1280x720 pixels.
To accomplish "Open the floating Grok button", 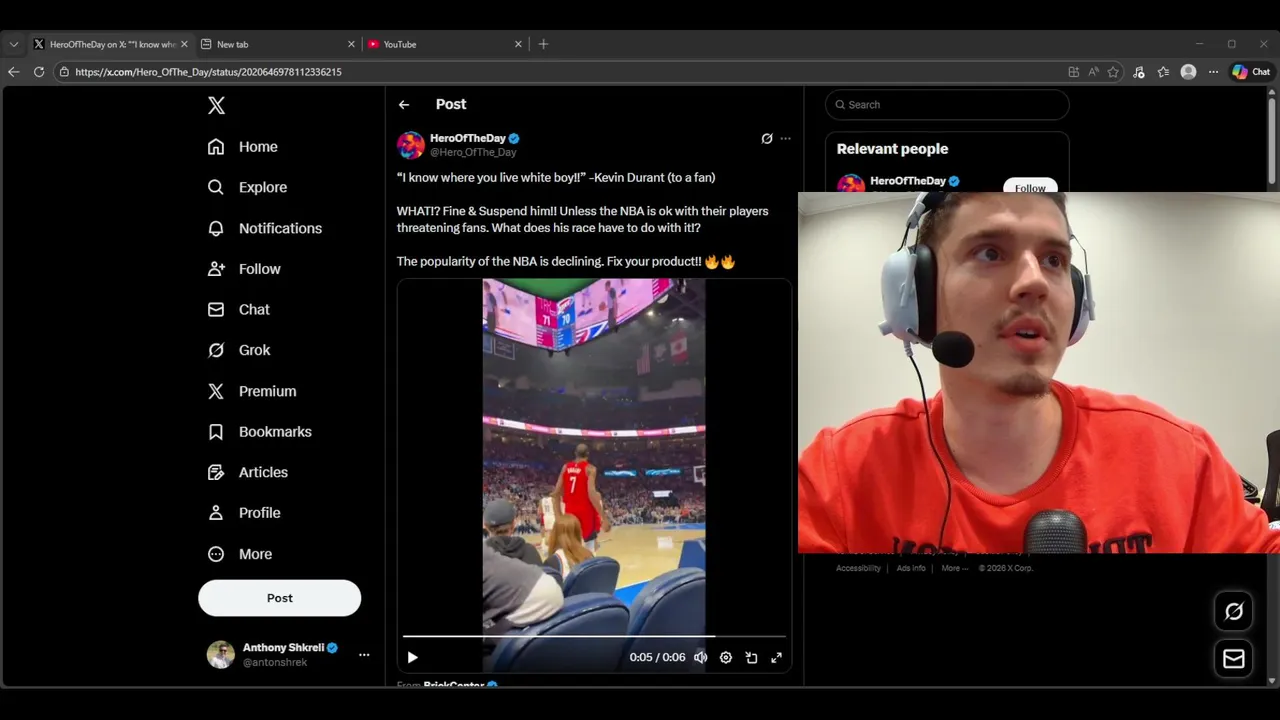I will pos(1234,612).
